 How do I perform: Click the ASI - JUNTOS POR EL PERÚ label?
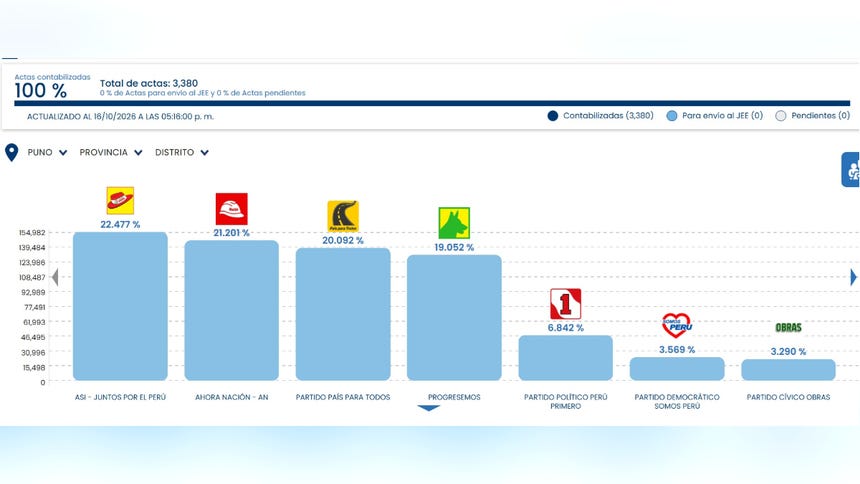click(120, 397)
